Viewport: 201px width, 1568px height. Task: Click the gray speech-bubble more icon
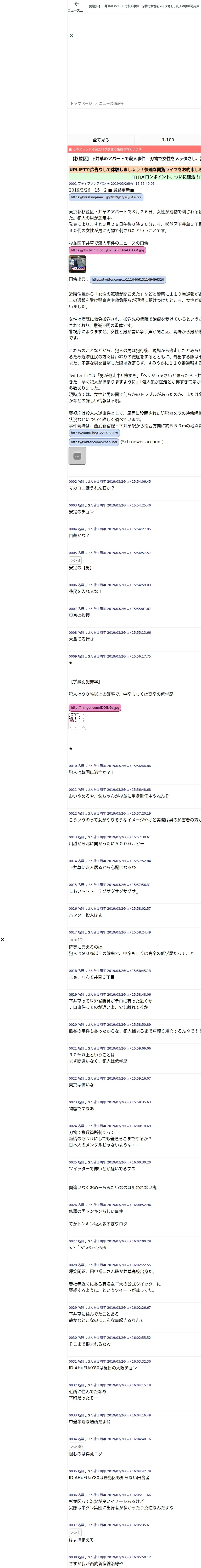(x=77, y=456)
